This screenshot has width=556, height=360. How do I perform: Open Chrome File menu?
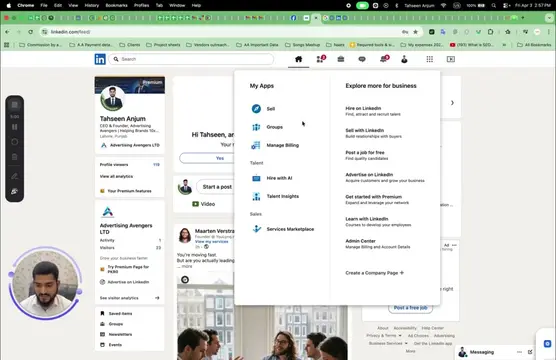tap(44, 5)
